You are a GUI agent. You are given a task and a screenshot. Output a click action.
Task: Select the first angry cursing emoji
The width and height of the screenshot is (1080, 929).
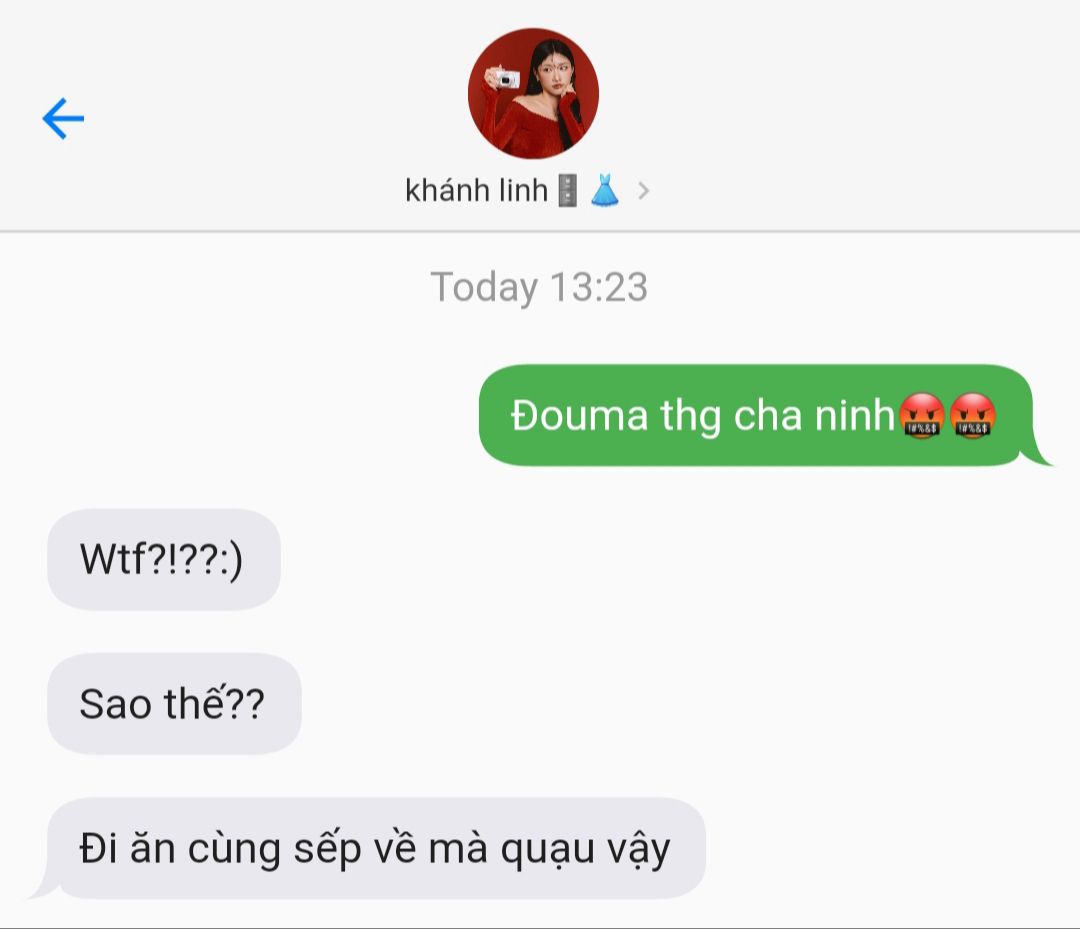[x=922, y=416]
